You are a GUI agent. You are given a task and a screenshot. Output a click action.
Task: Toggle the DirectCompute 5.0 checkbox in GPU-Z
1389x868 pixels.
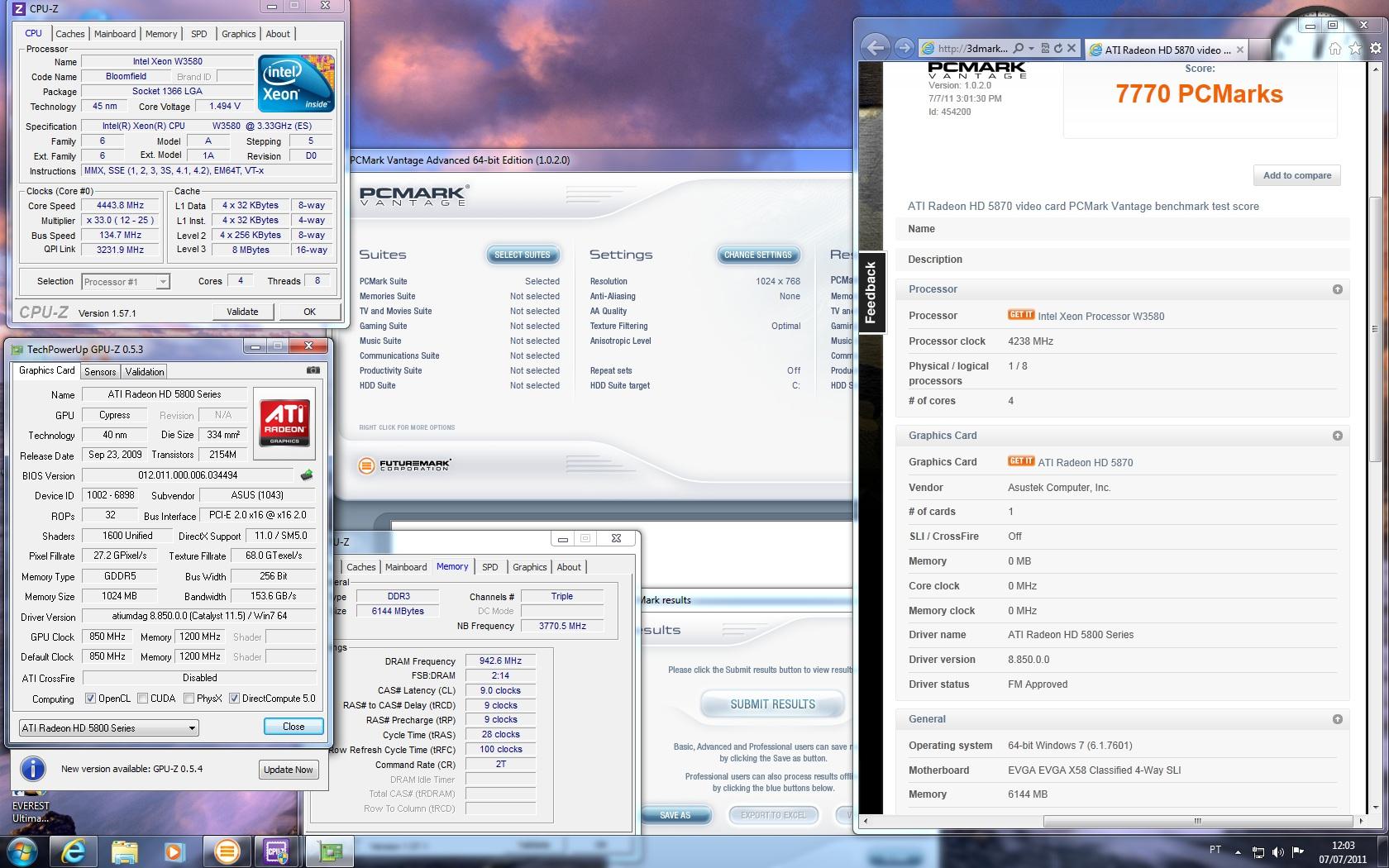coord(235,699)
